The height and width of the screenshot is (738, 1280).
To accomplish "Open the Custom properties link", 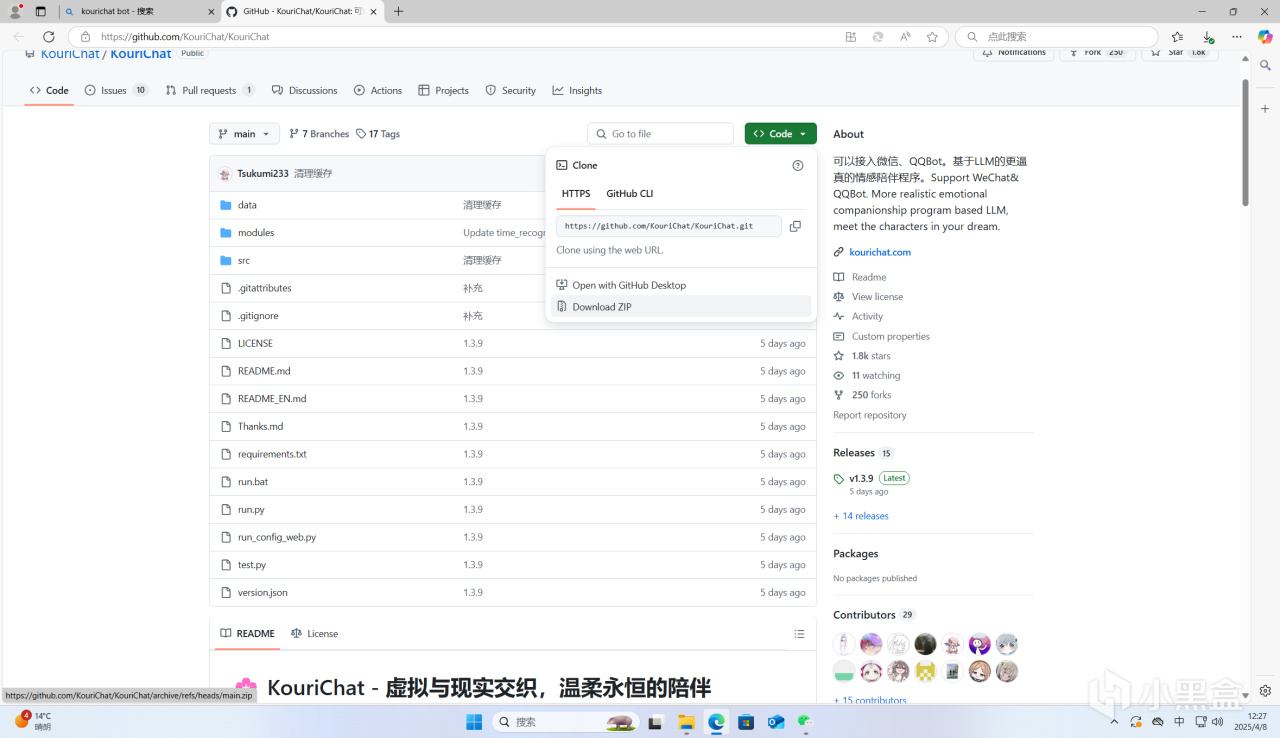I will [891, 337].
